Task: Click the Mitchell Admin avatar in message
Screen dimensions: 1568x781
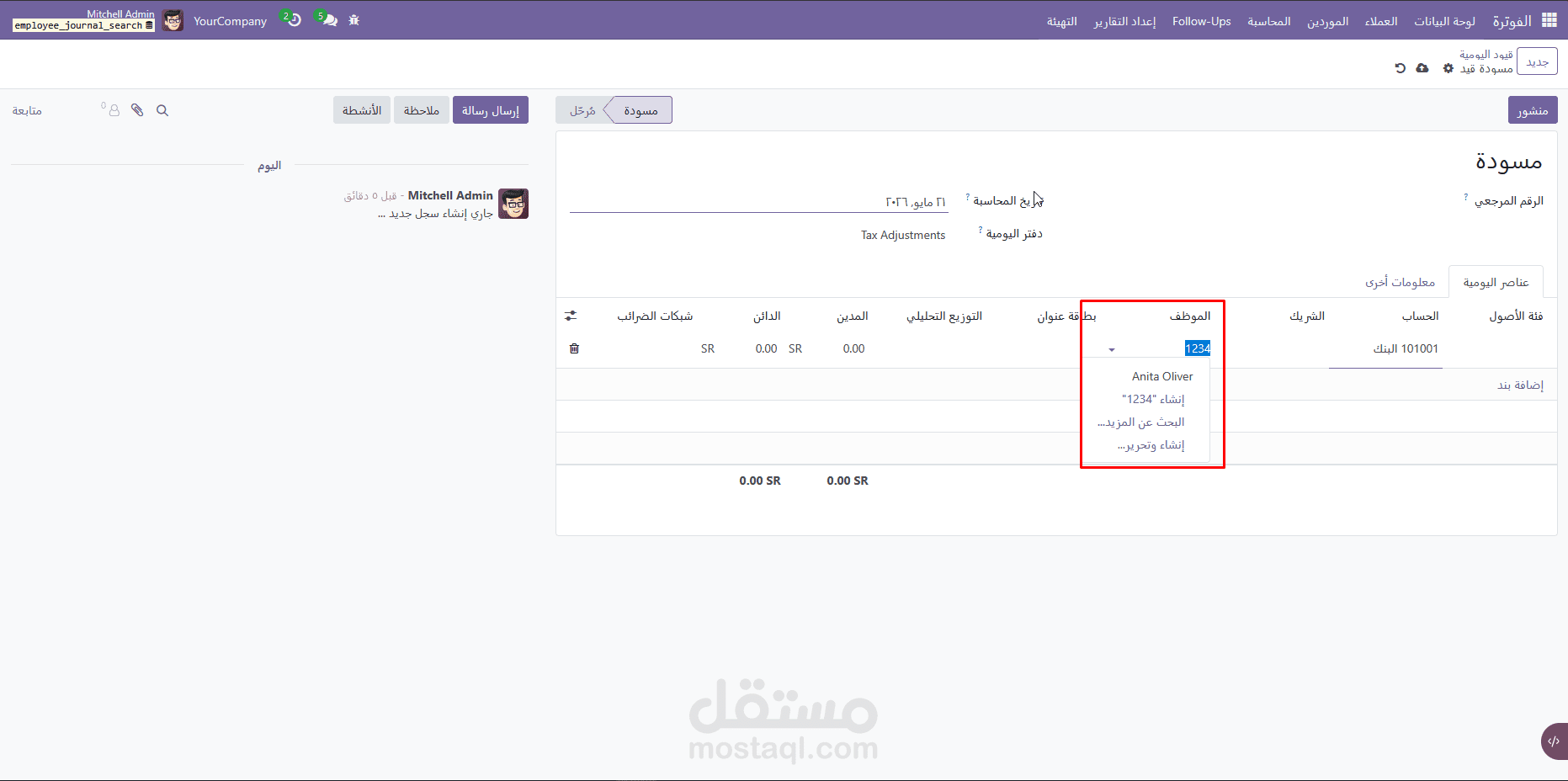Action: click(x=513, y=204)
